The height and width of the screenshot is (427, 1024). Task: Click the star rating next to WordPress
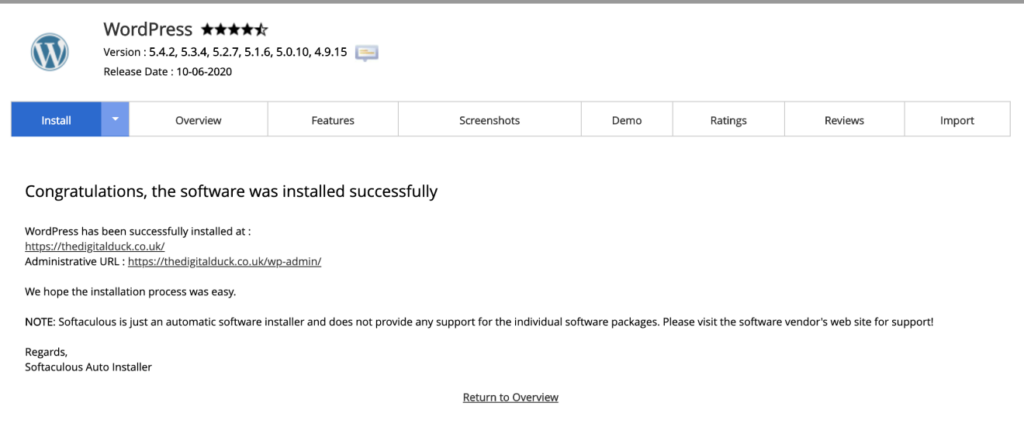click(x=234, y=29)
